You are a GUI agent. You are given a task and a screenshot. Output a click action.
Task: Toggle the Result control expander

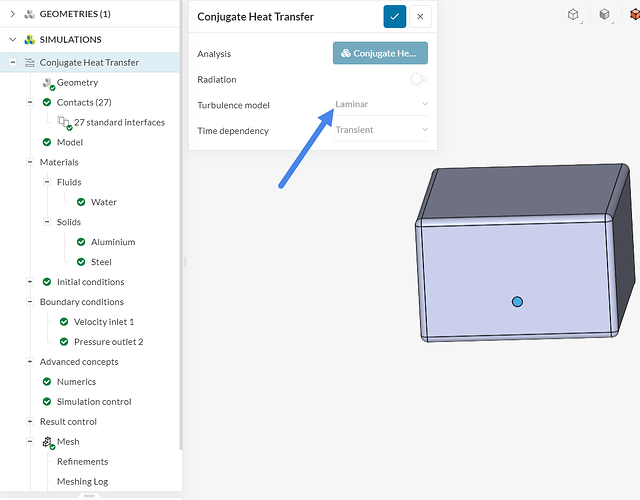point(30,421)
